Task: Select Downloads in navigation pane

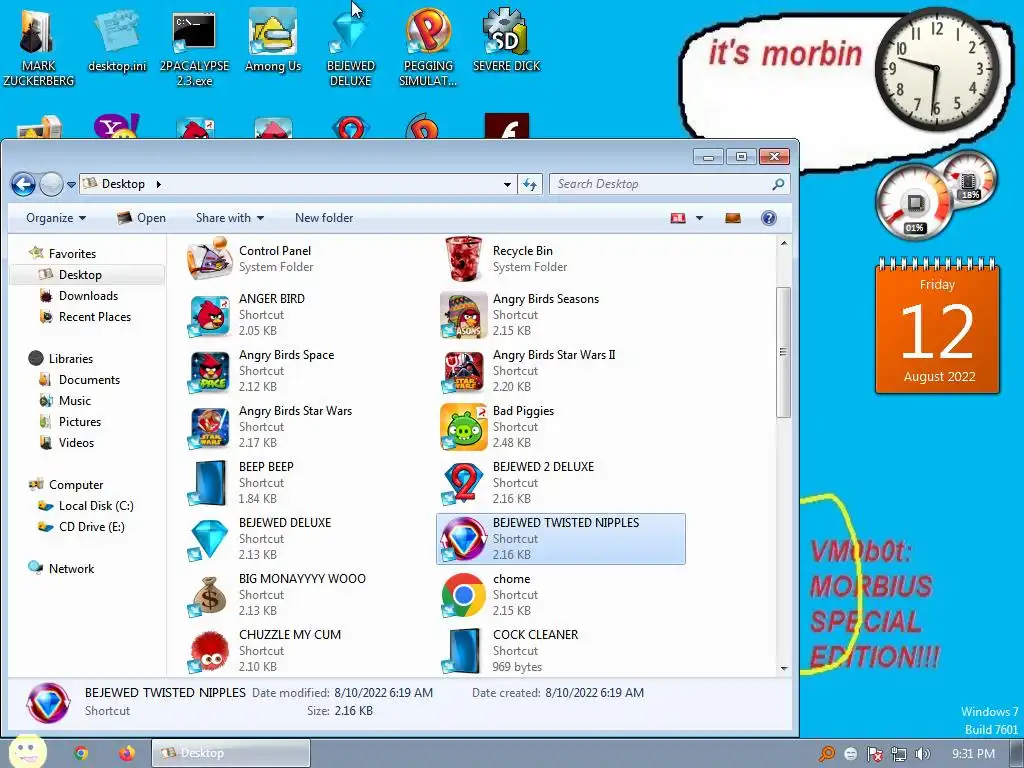Action: (88, 296)
